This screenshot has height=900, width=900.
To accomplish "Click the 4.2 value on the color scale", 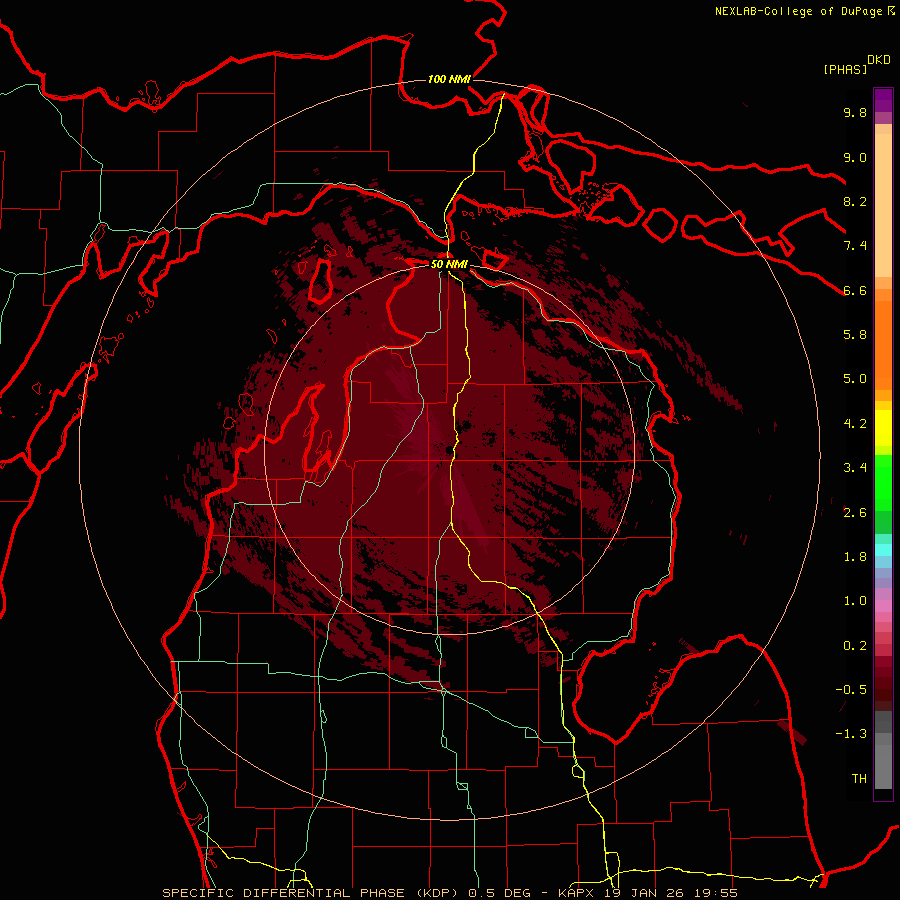I will [x=855, y=424].
